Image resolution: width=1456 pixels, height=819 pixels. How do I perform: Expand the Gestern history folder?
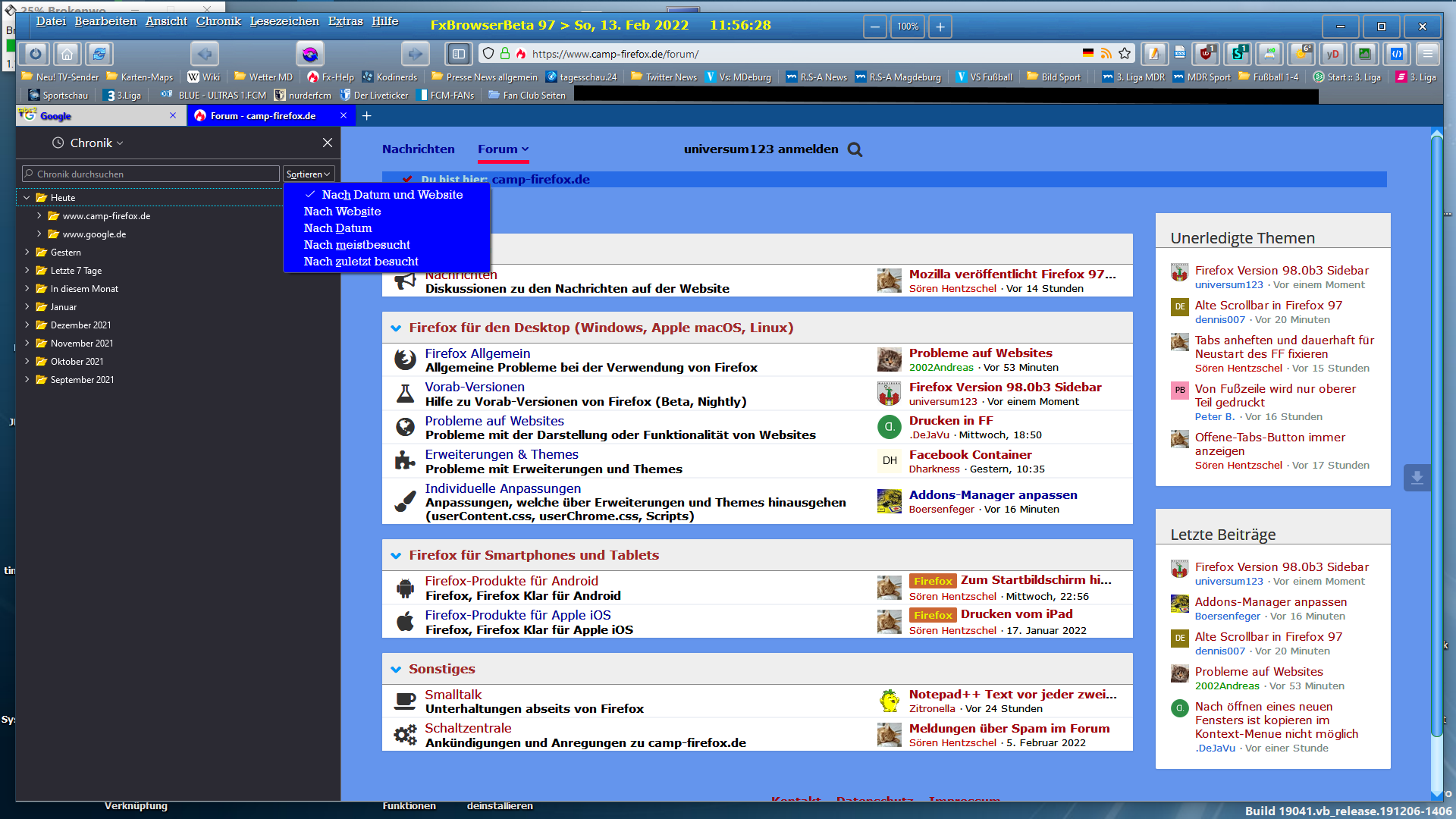[27, 253]
